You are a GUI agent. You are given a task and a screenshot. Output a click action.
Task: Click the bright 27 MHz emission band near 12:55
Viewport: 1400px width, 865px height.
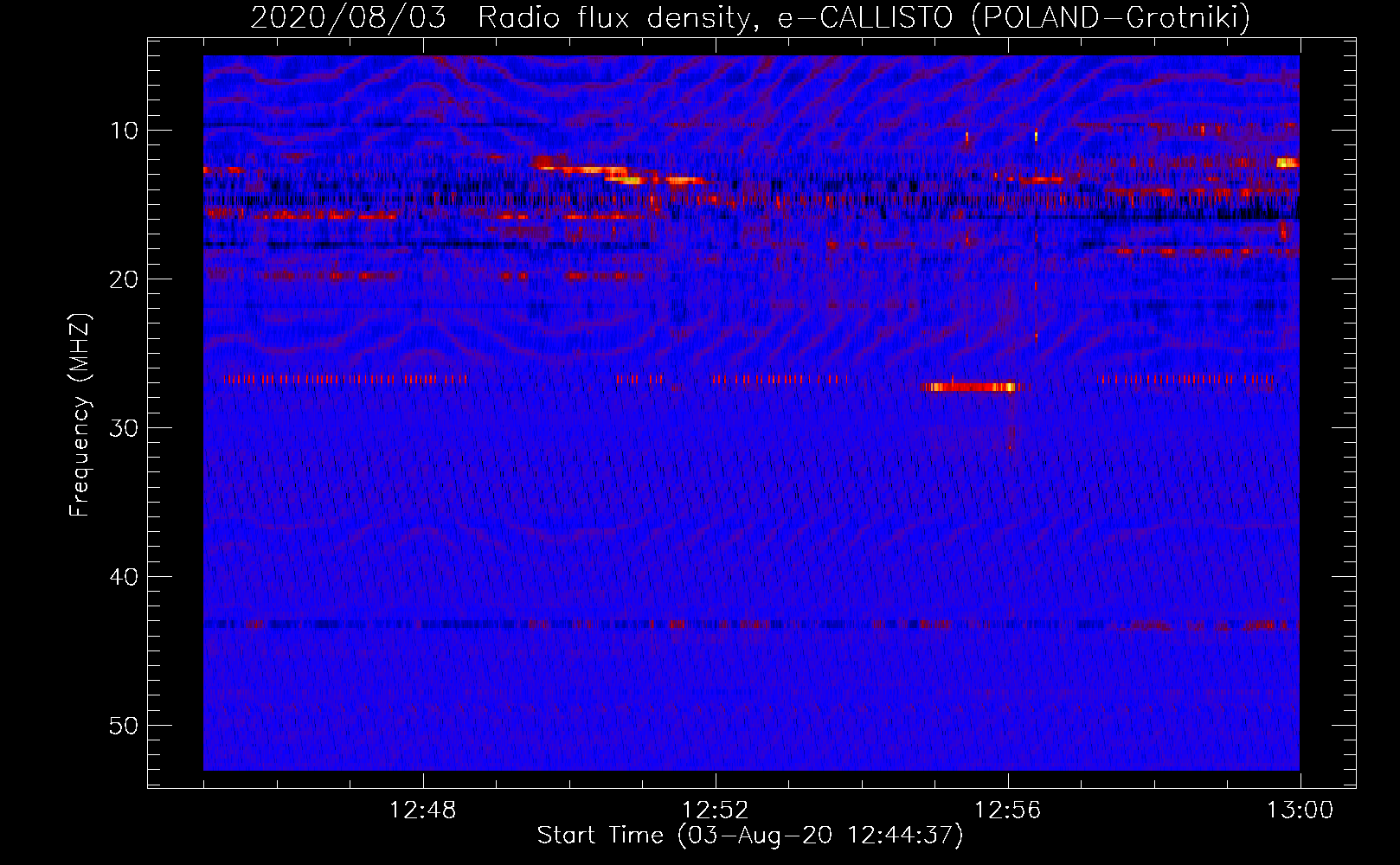[x=971, y=387]
